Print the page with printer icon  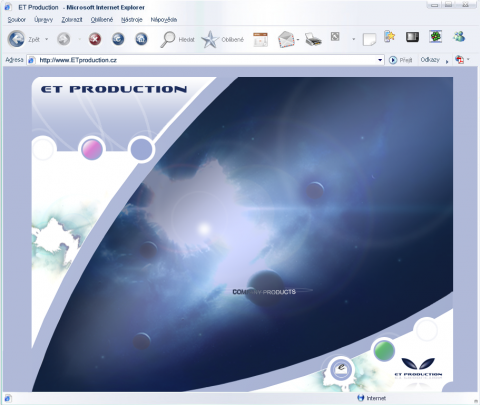point(313,39)
